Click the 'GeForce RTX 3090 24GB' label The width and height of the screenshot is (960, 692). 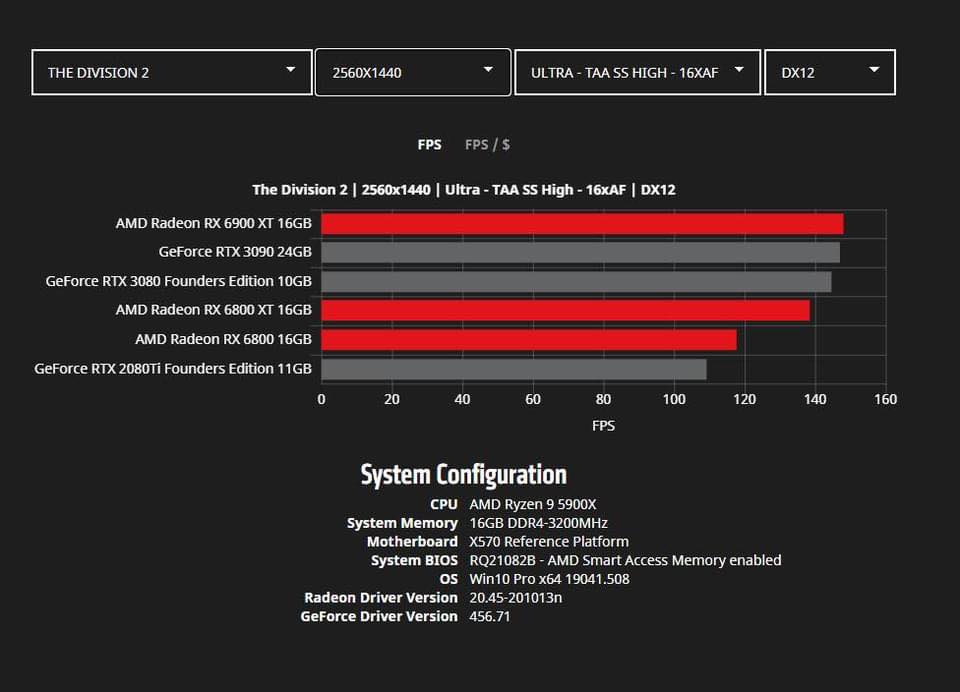[235, 252]
